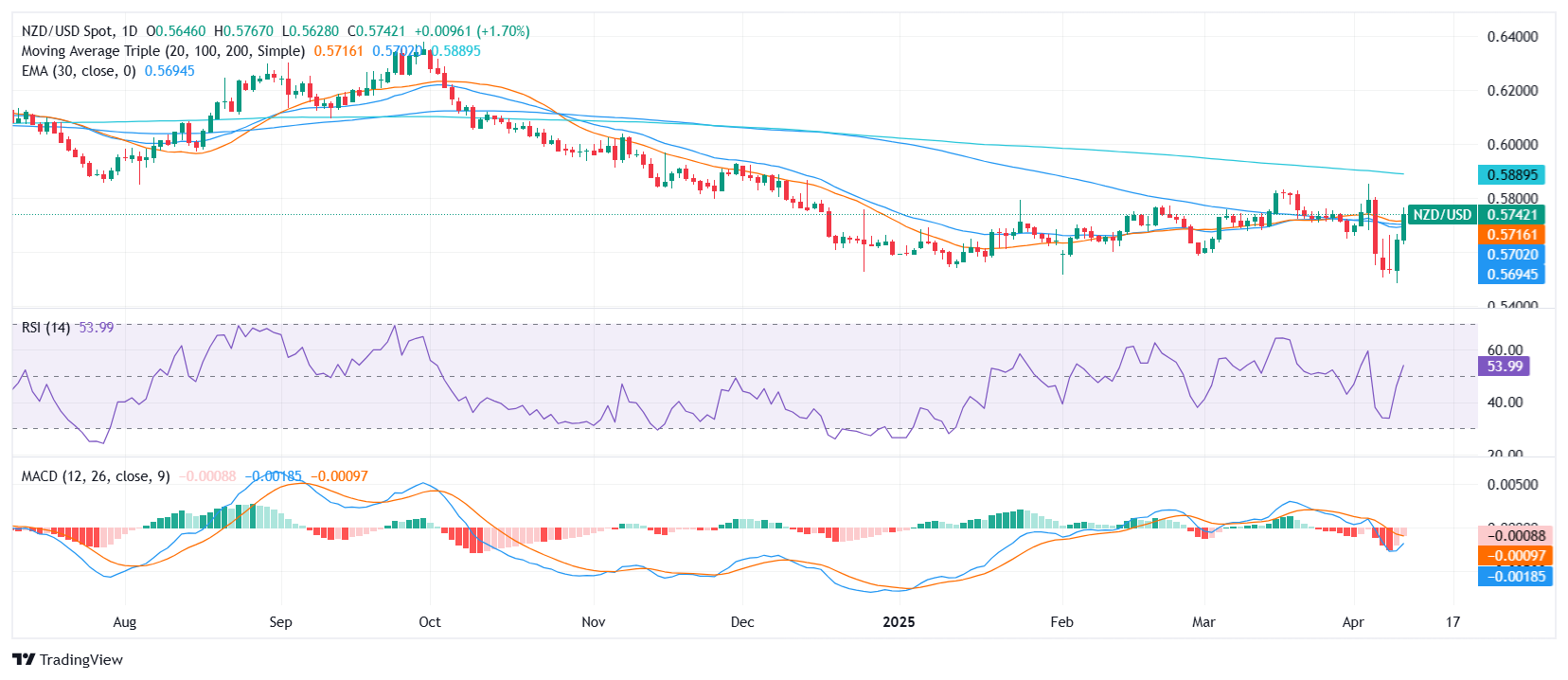Click the 0.60000 price axis level
Screen dimensions: 1568x680
tap(1512, 145)
